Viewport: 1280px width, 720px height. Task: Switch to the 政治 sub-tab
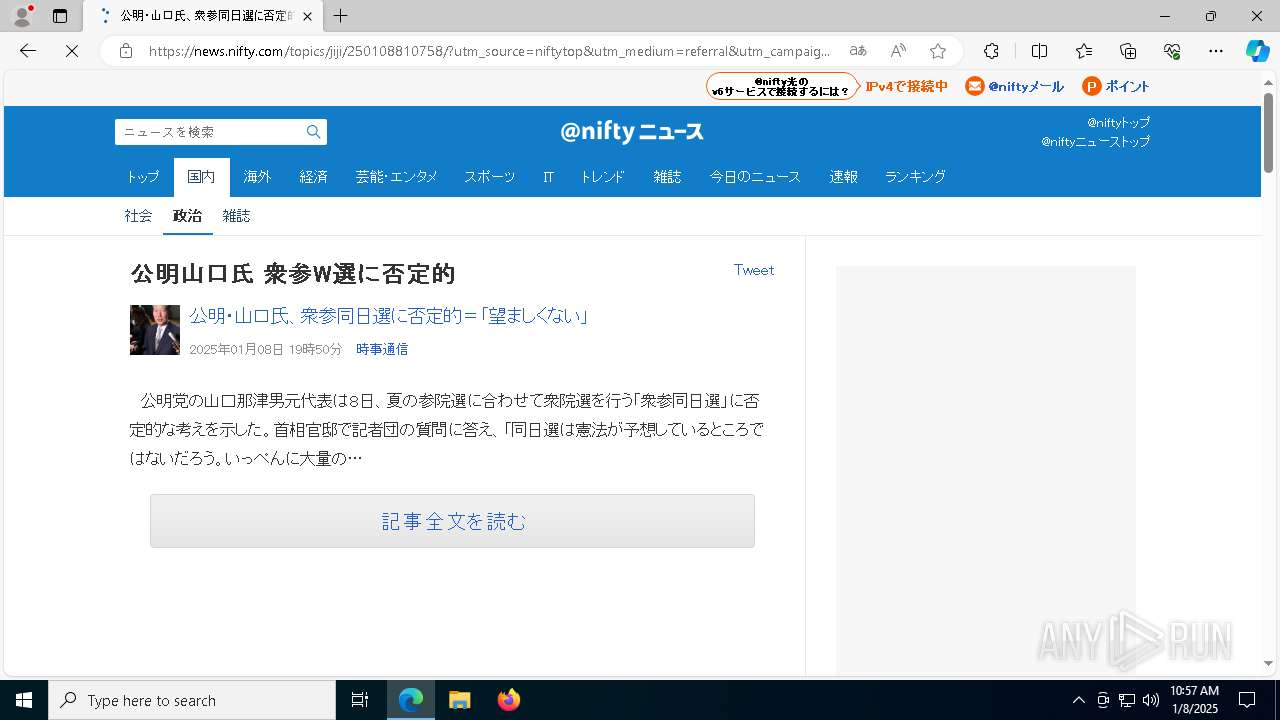pyautogui.click(x=187, y=216)
